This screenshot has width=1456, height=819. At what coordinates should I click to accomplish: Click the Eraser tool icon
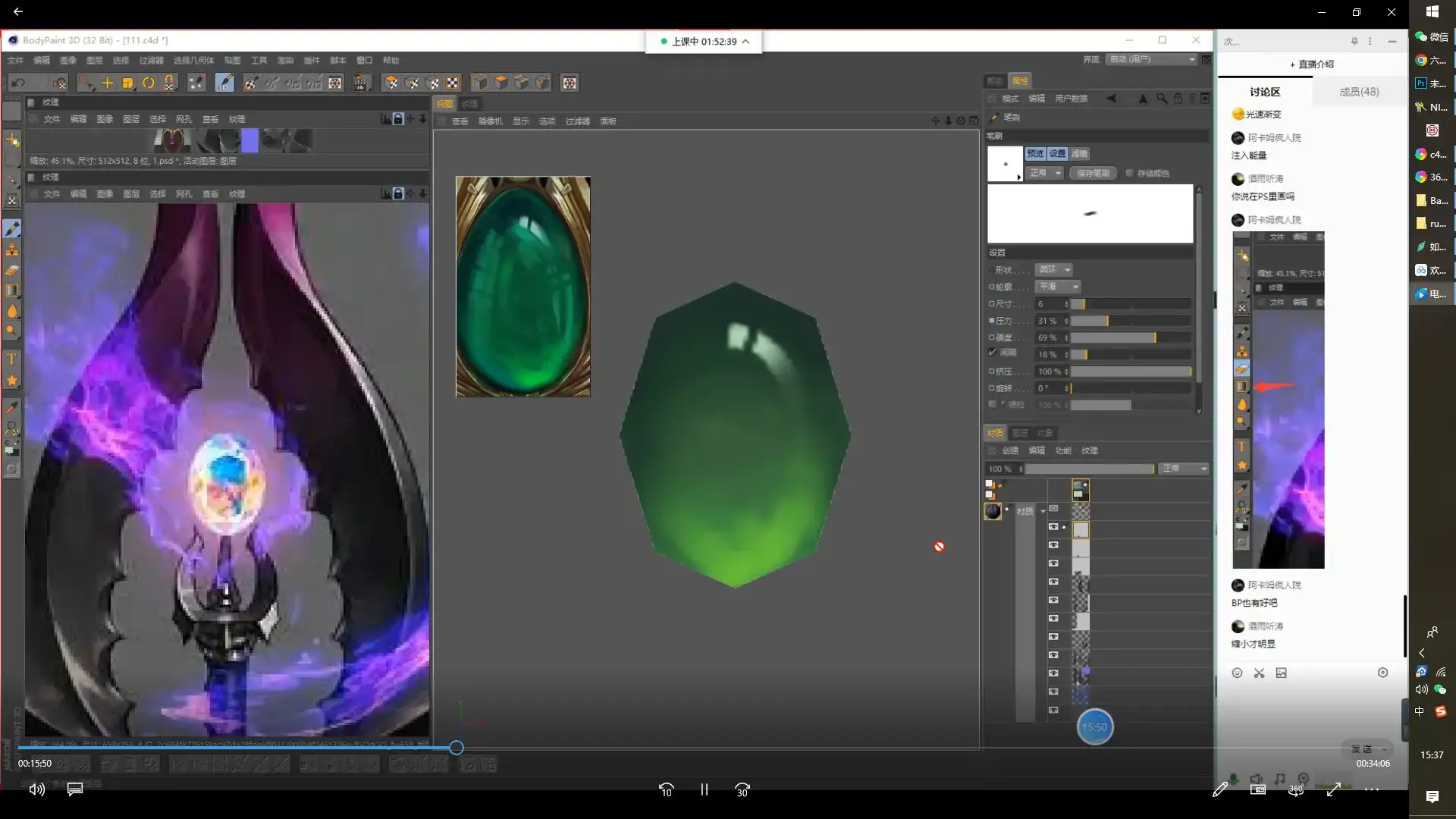[12, 270]
